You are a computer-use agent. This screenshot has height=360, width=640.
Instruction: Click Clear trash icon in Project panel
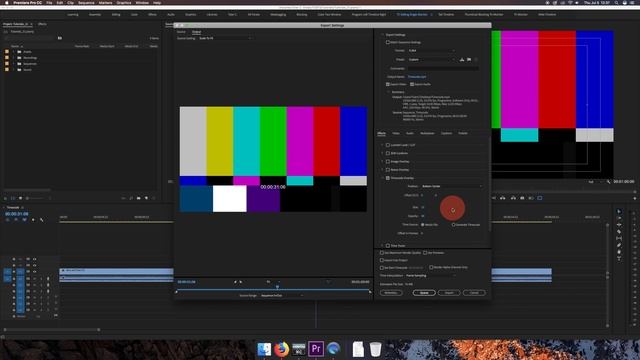point(153,198)
